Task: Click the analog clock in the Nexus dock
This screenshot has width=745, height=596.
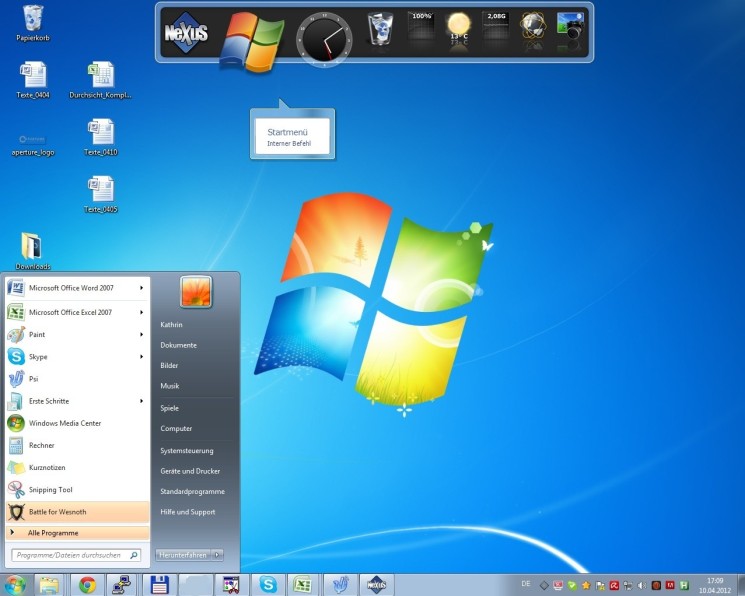Action: [325, 39]
